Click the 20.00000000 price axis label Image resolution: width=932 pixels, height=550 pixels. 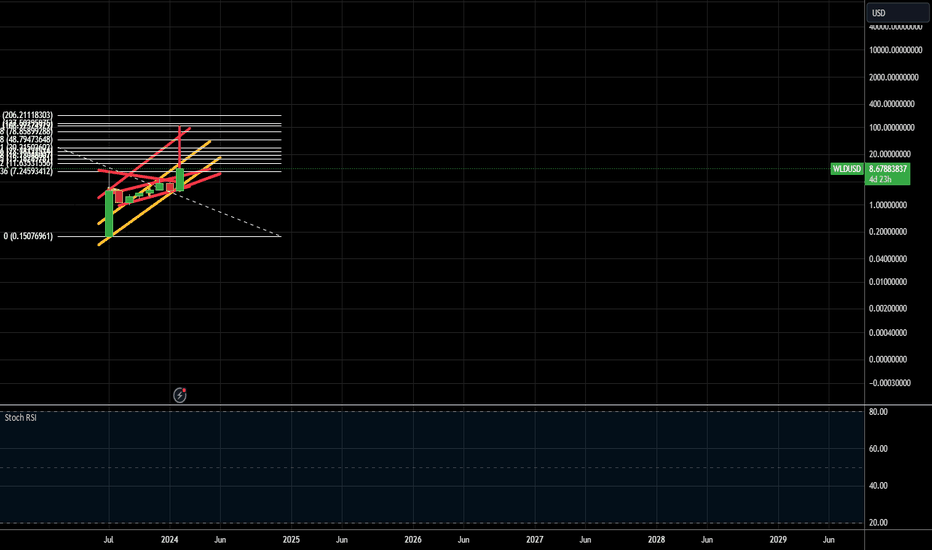tap(890, 154)
